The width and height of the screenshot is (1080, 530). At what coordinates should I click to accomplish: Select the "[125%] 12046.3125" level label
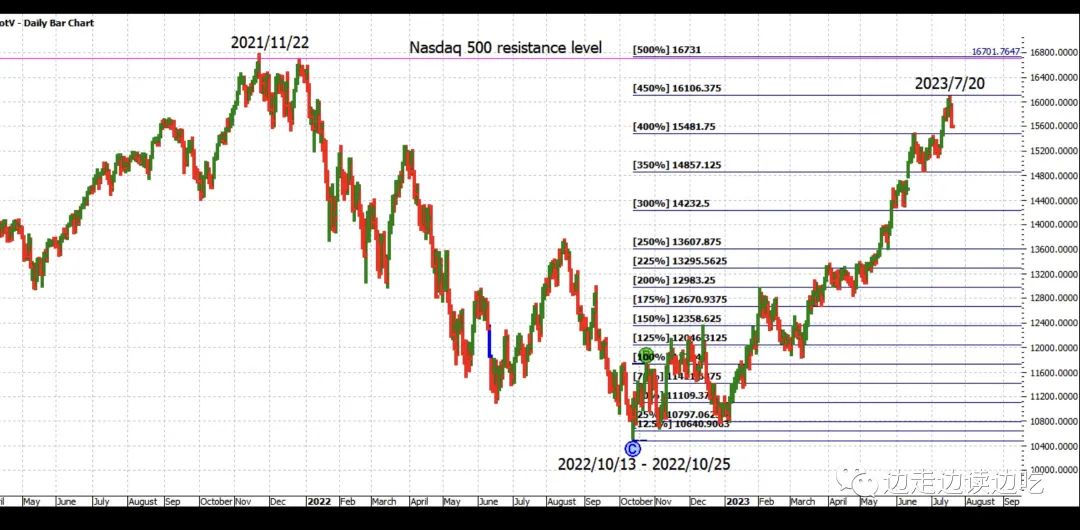[680, 338]
